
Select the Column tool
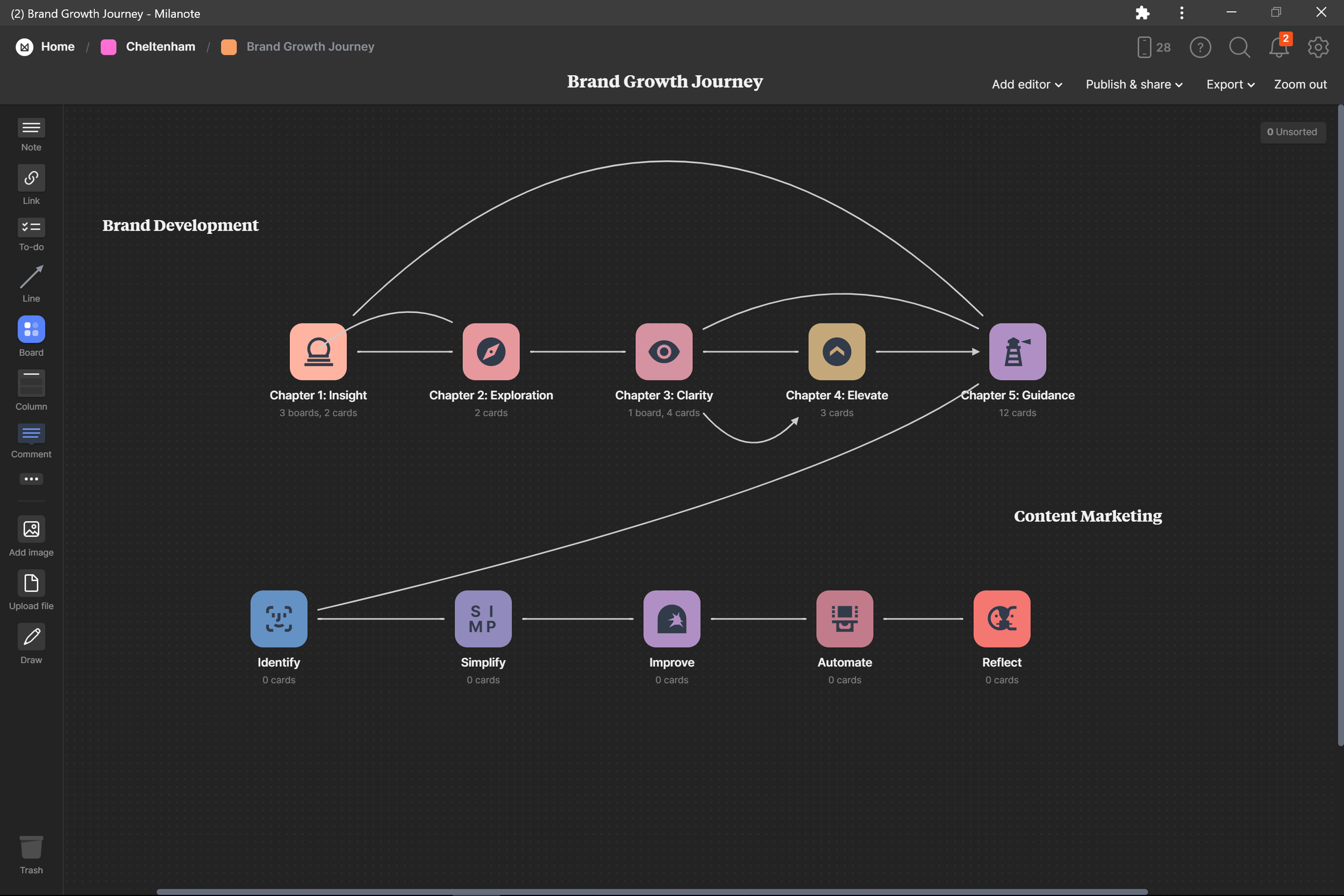pyautogui.click(x=31, y=383)
